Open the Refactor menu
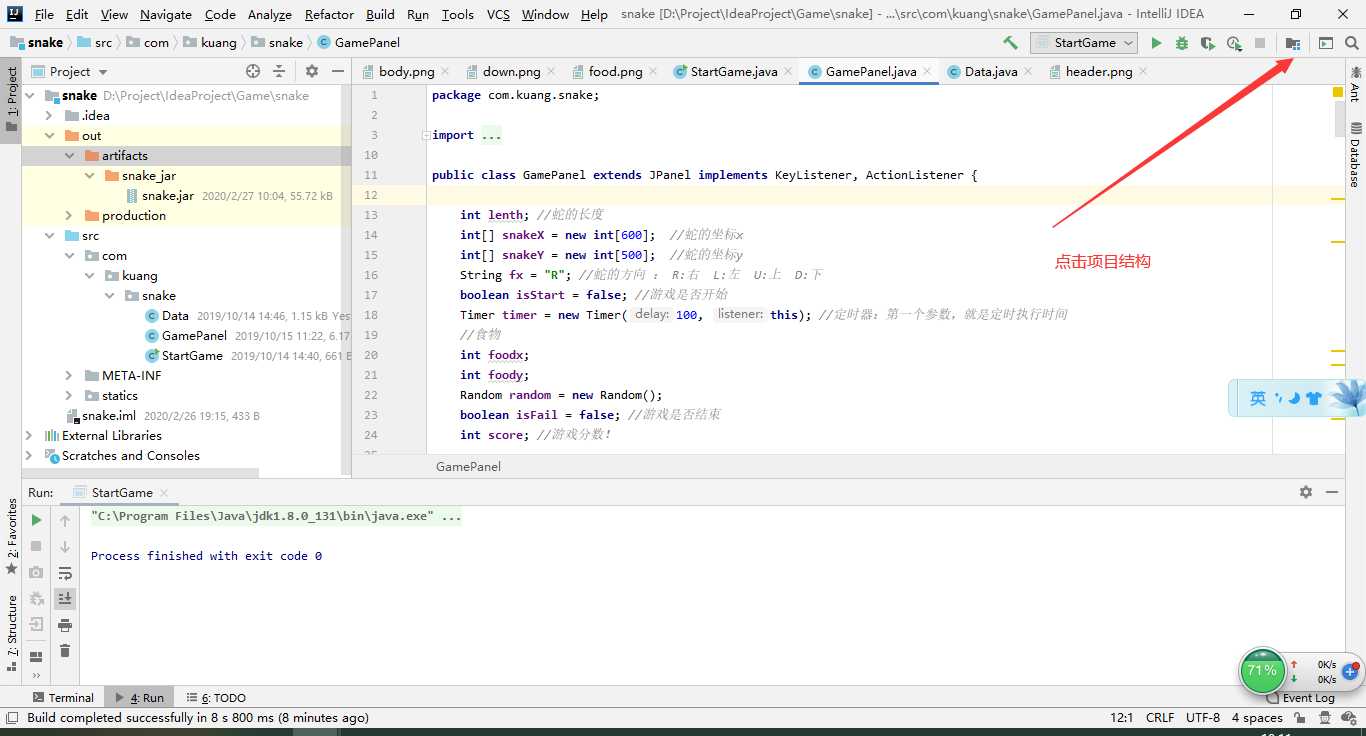This screenshot has height=736, width=1366. click(329, 14)
